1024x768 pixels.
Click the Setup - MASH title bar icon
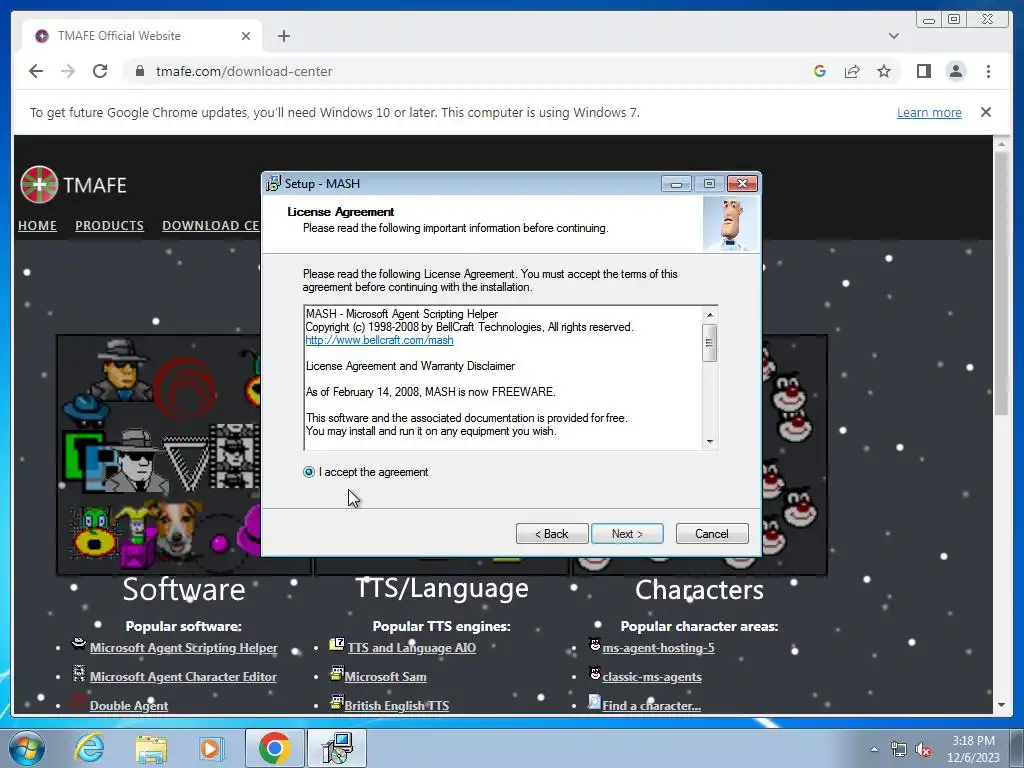273,184
